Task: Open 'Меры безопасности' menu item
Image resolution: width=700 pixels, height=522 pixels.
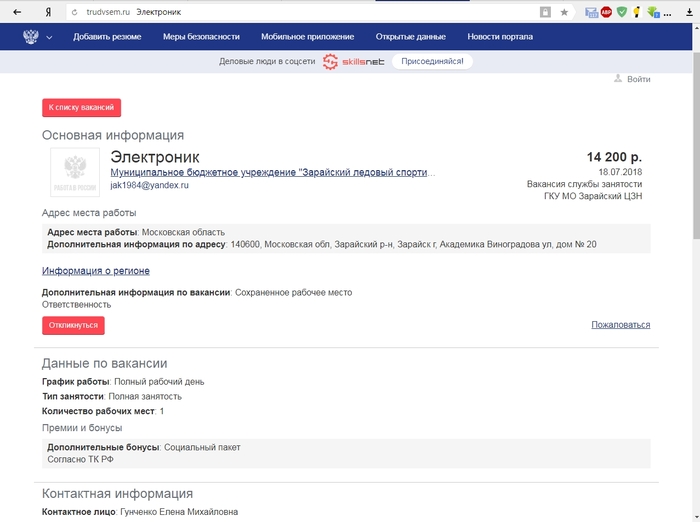Action: point(201,37)
